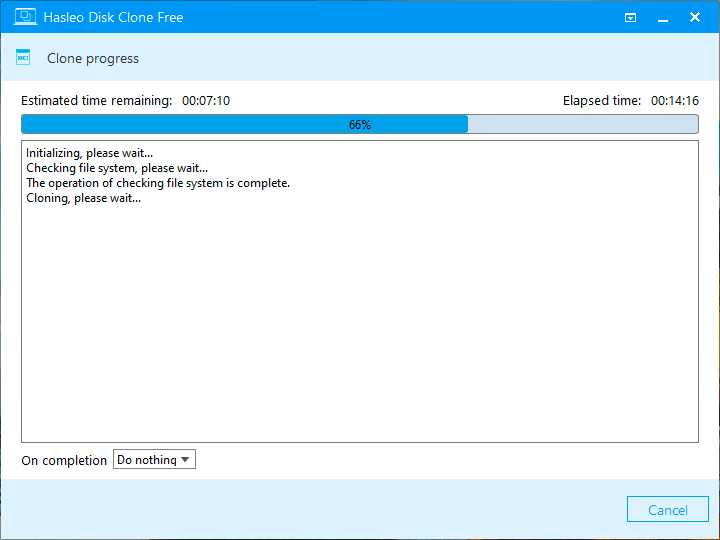Click the "Cloning, please wait..." log line
Viewport: 720px width, 540px height.
click(x=83, y=198)
